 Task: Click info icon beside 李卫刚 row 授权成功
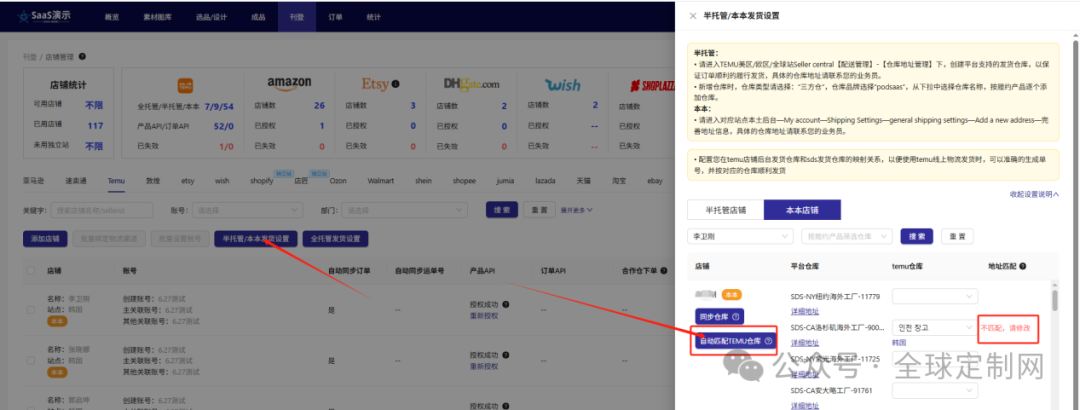[x=506, y=305]
